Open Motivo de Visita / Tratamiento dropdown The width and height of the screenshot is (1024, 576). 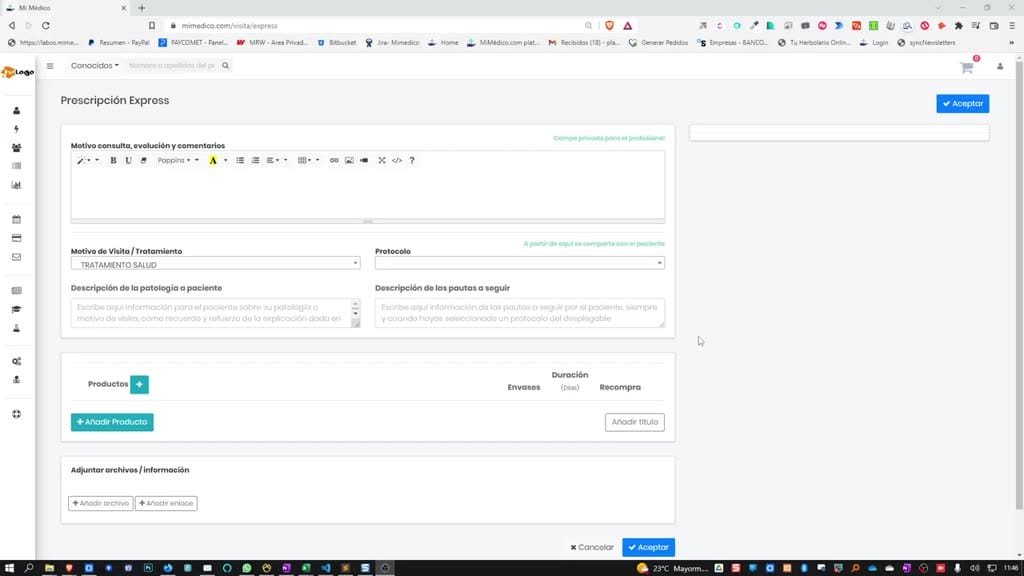click(216, 264)
